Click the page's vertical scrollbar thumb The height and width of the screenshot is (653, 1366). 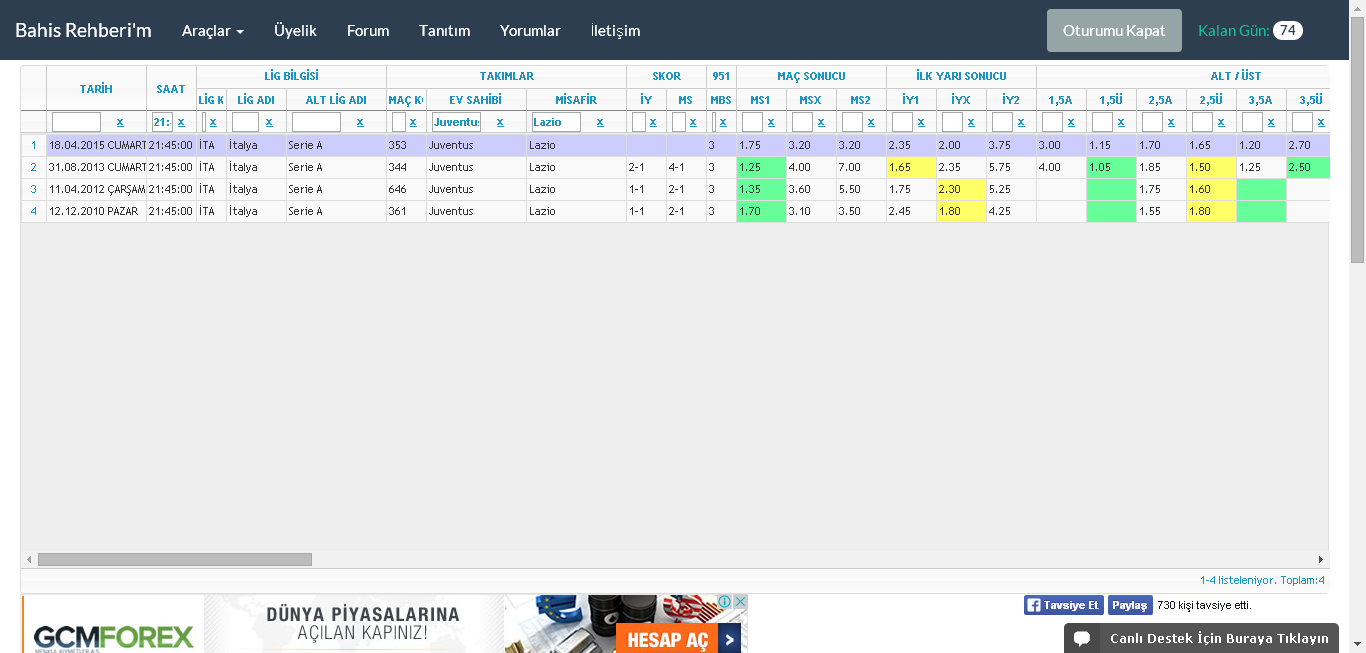coord(1357,140)
